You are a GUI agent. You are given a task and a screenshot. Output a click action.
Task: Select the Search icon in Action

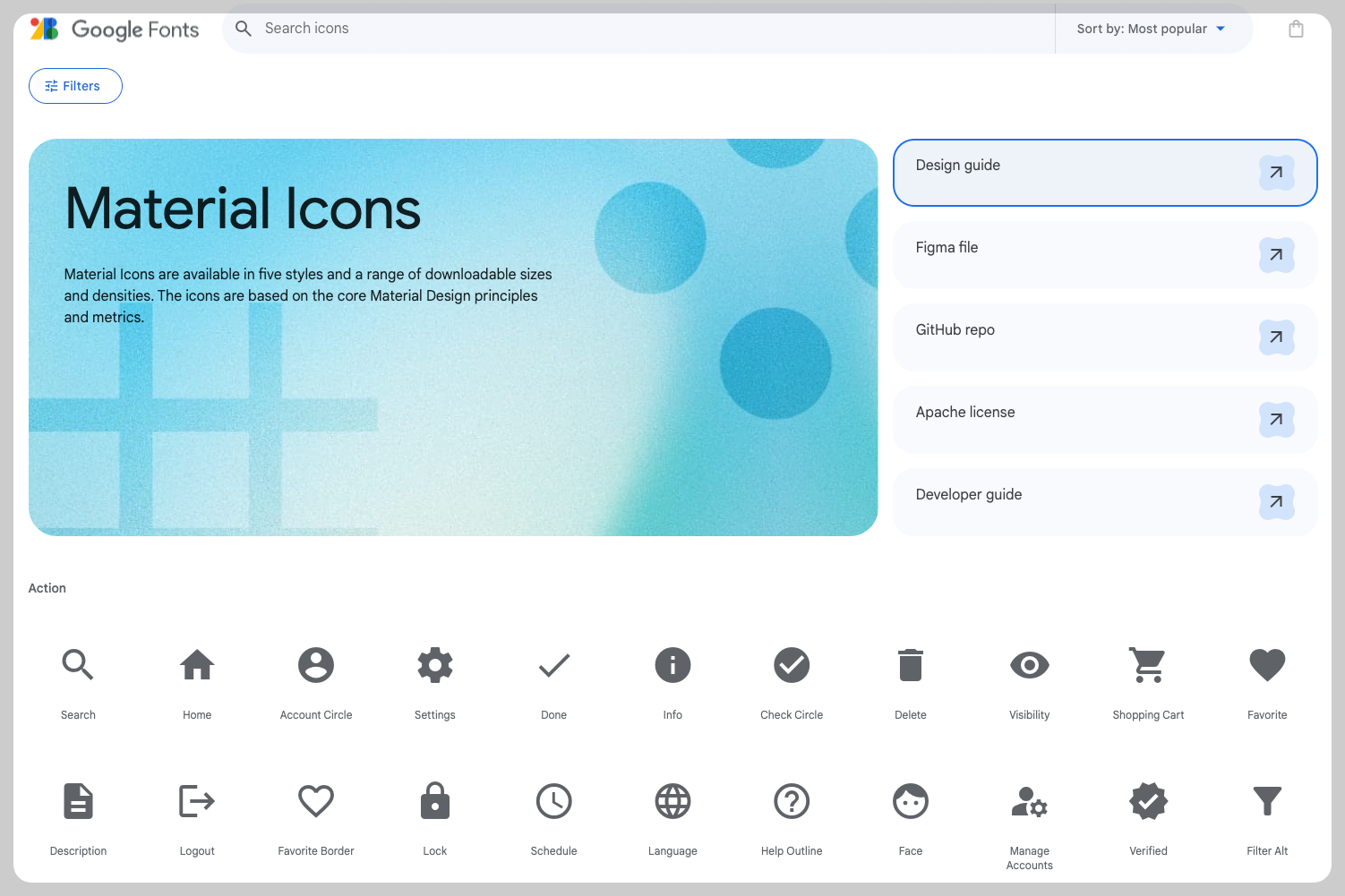78,665
